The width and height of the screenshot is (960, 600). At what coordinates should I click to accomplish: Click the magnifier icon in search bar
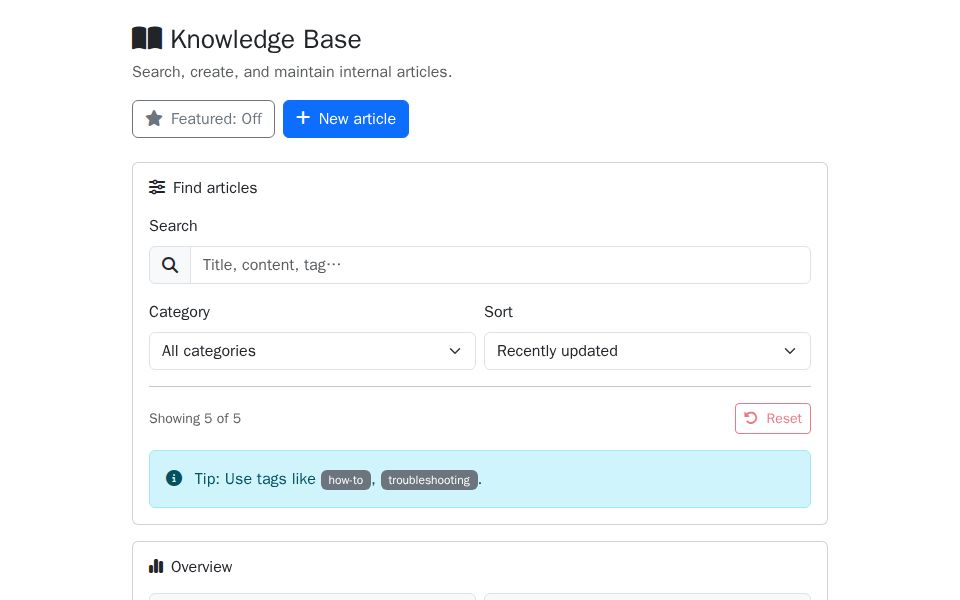click(x=169, y=265)
